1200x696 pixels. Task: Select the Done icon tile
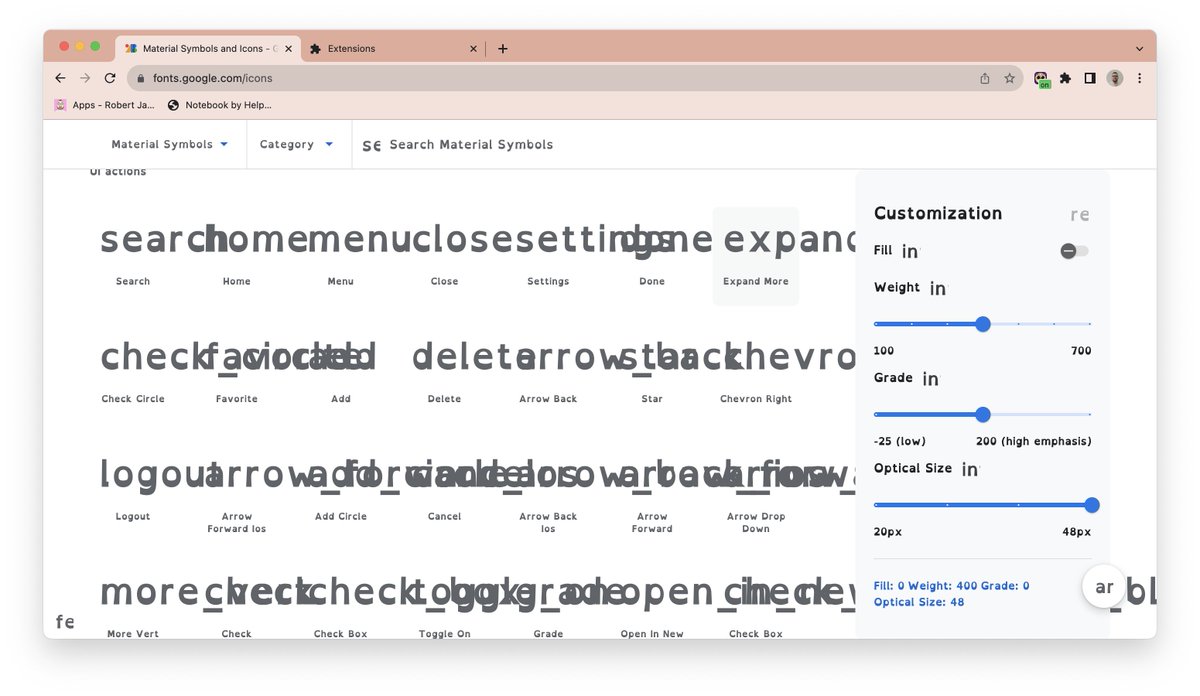pos(652,256)
